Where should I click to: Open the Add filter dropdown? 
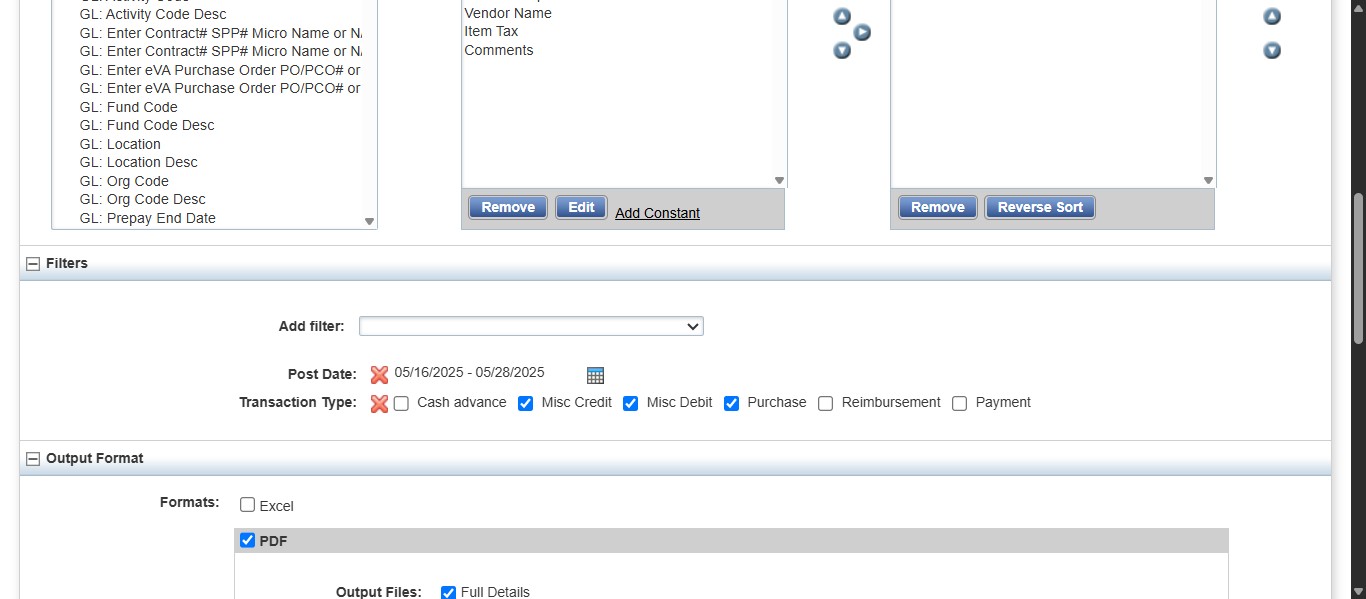click(x=531, y=326)
